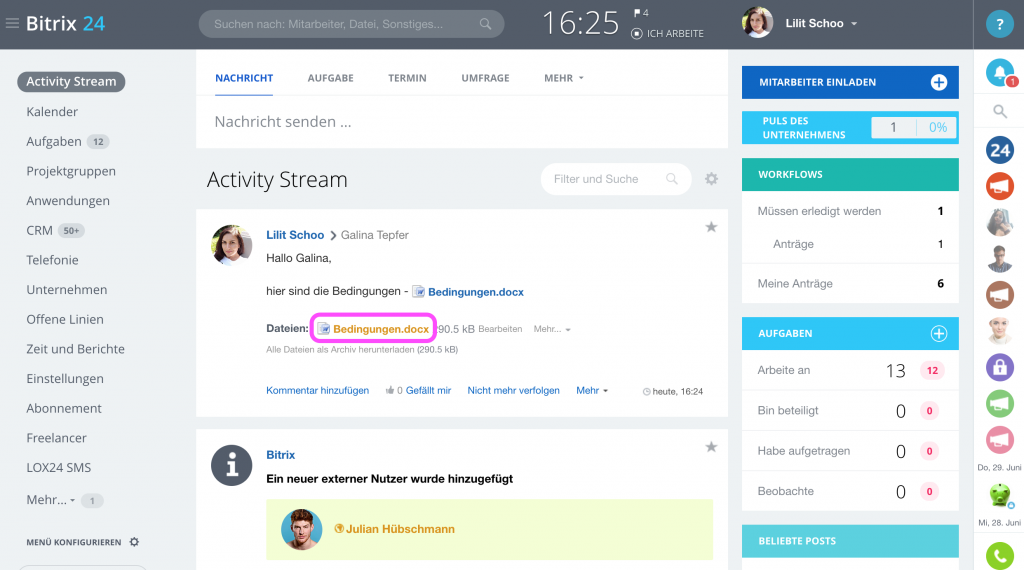Open the notifications bell with red badge
This screenshot has height=570, width=1024.
[1000, 72]
